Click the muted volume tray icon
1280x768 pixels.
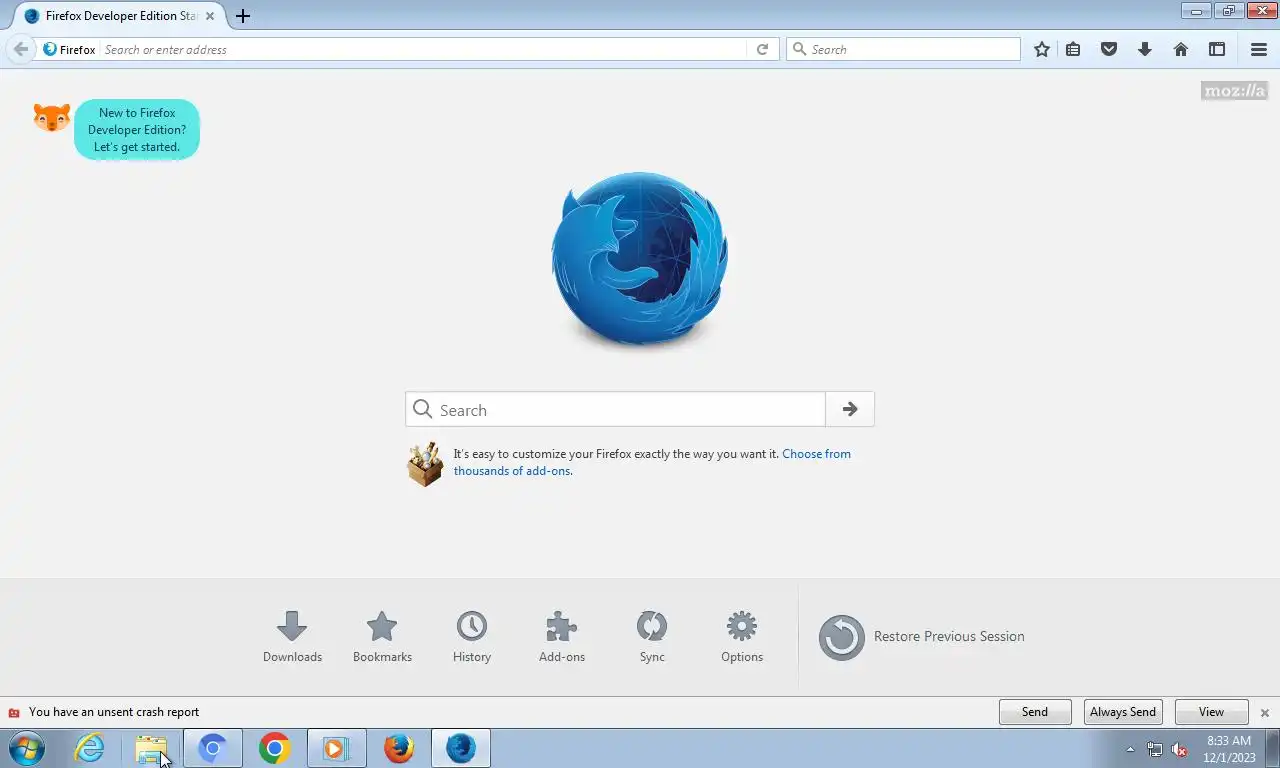[1179, 749]
